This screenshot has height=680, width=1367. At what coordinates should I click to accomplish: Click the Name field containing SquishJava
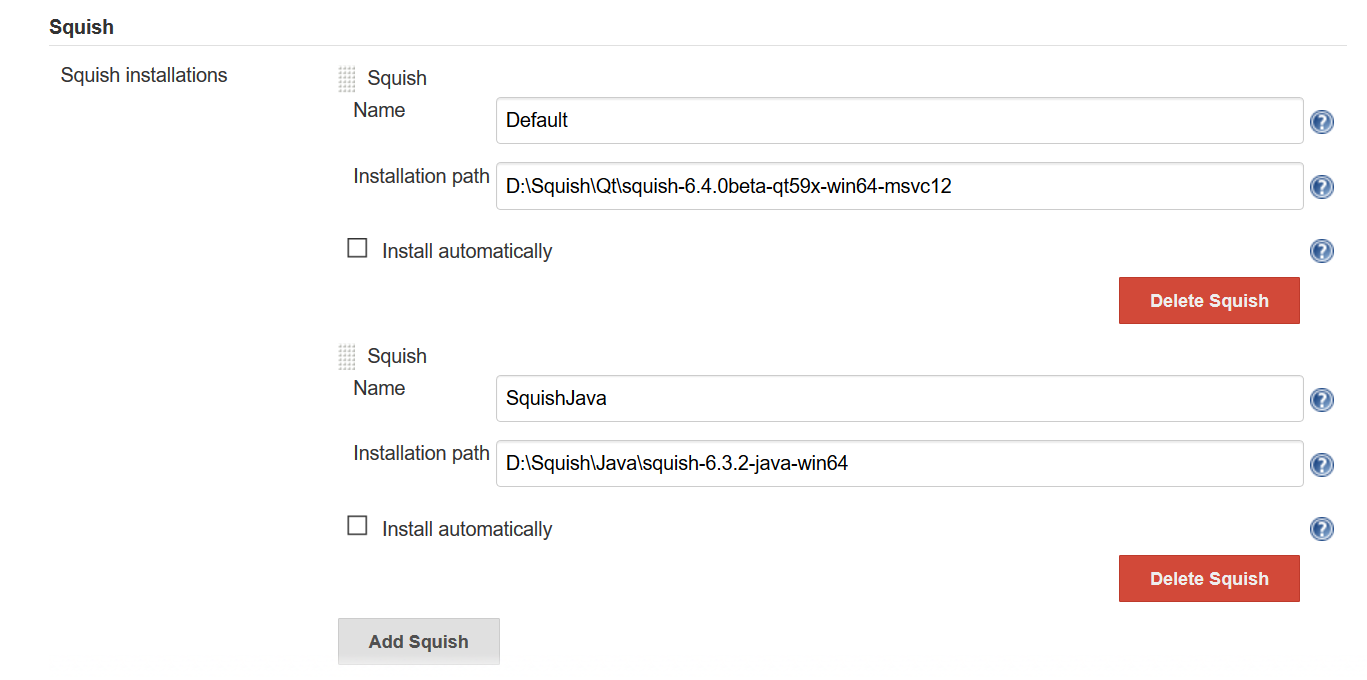click(x=899, y=399)
